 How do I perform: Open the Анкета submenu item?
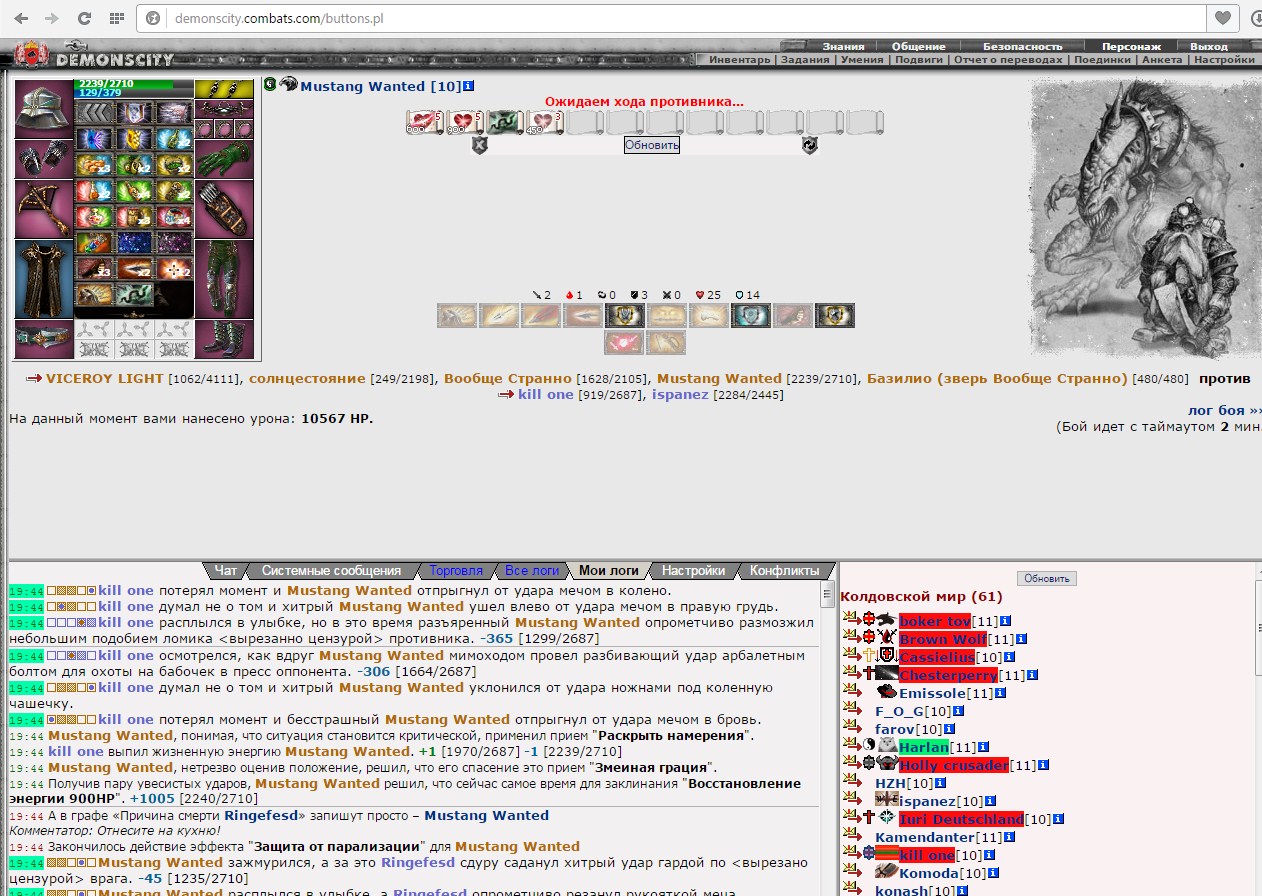[1161, 59]
